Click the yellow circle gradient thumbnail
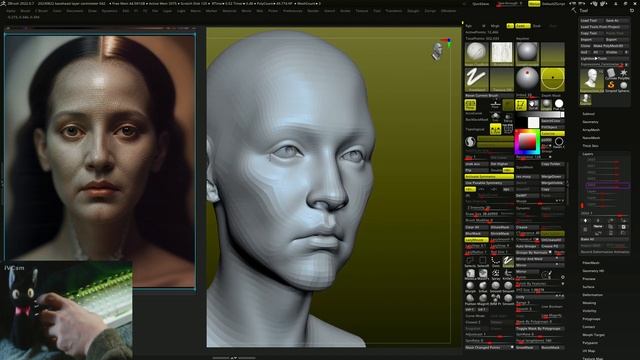Image resolution: width=640 pixels, height=360 pixels. point(553,79)
